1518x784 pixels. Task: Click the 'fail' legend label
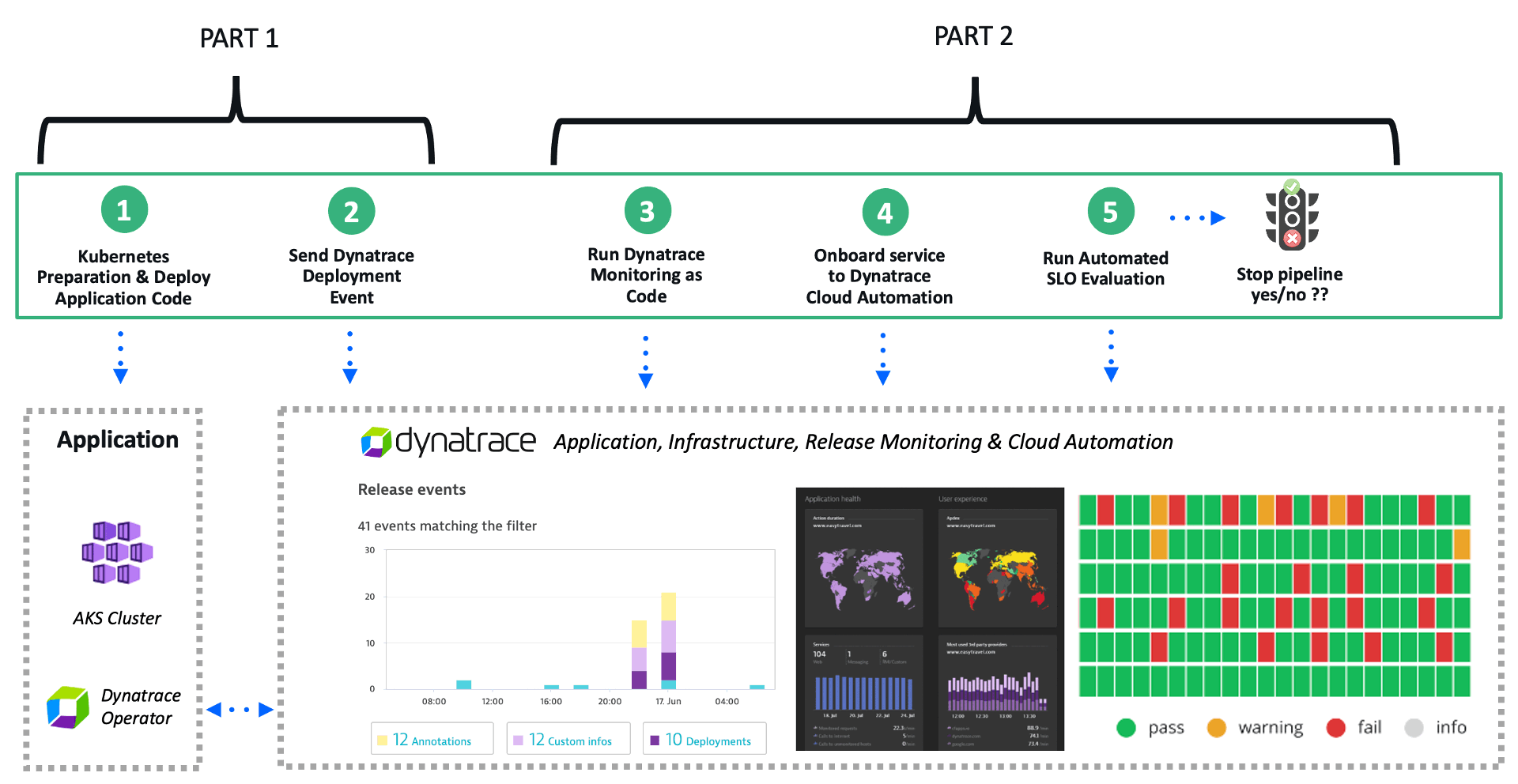click(x=1370, y=727)
